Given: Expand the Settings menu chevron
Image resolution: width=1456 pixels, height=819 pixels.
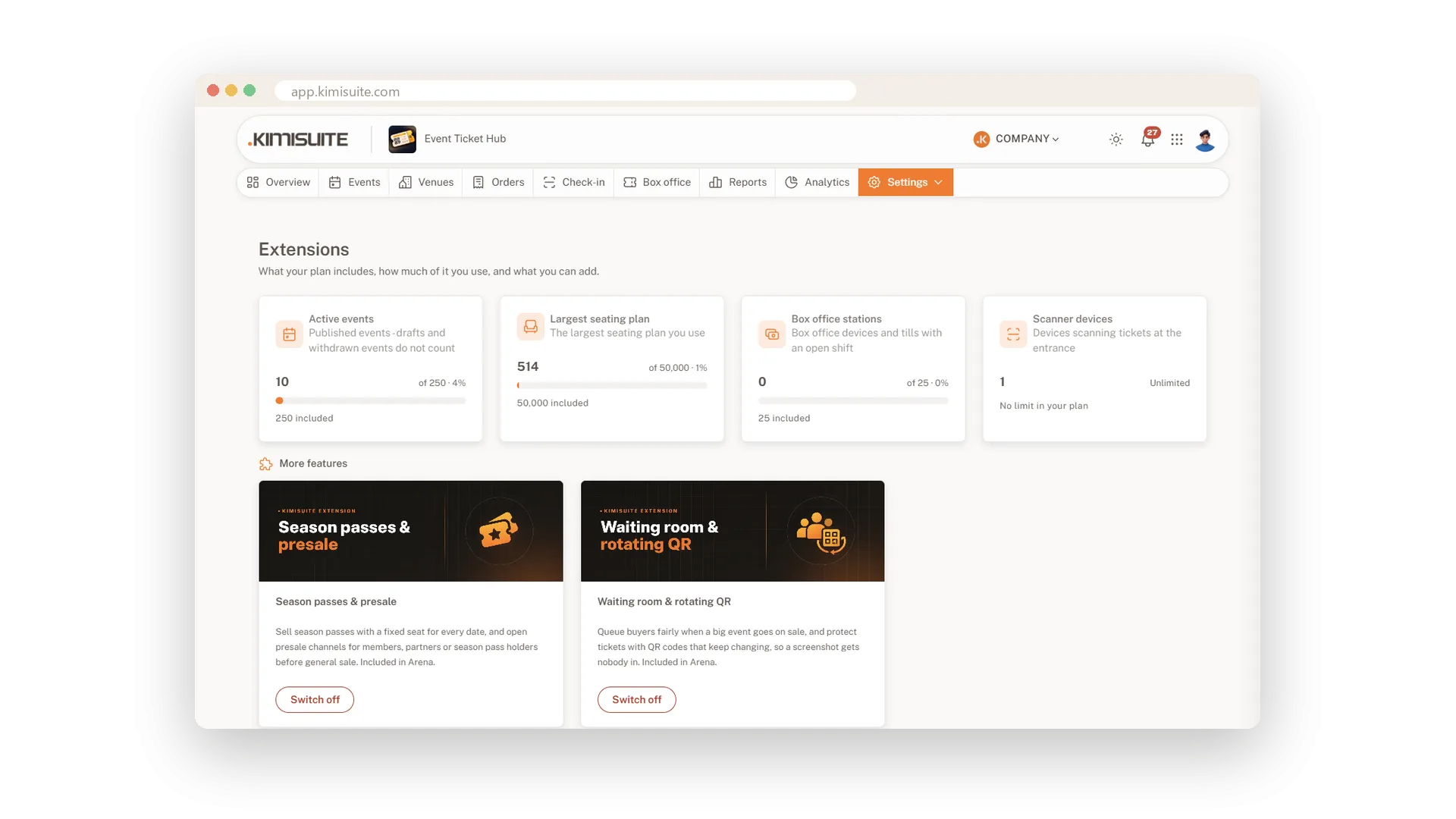Looking at the screenshot, I should click(939, 183).
